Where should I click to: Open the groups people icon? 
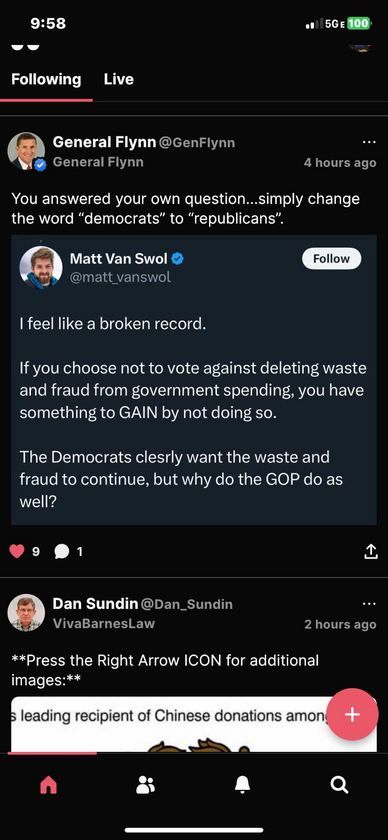coord(145,785)
